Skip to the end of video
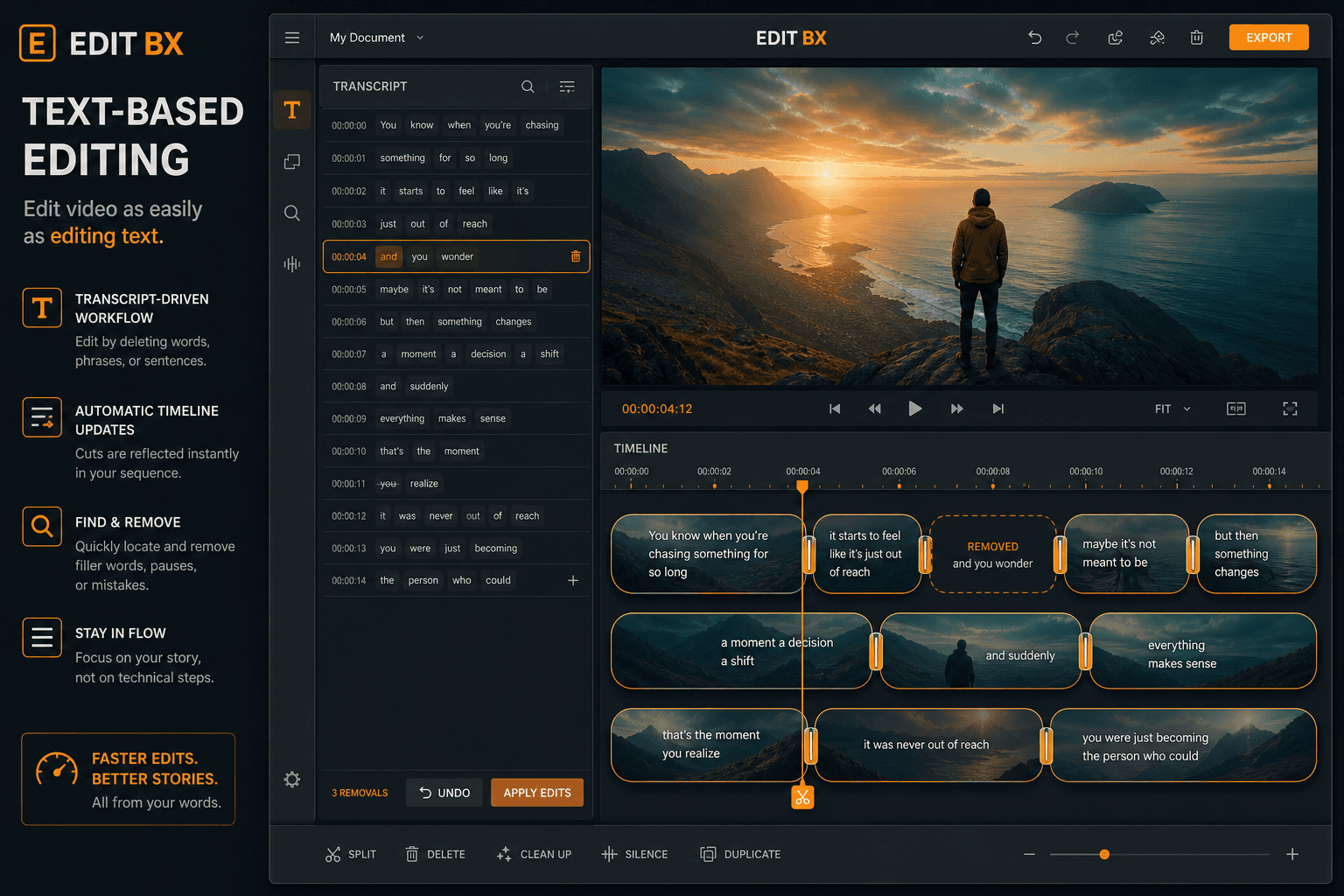Image resolution: width=1344 pixels, height=896 pixels. 998,409
